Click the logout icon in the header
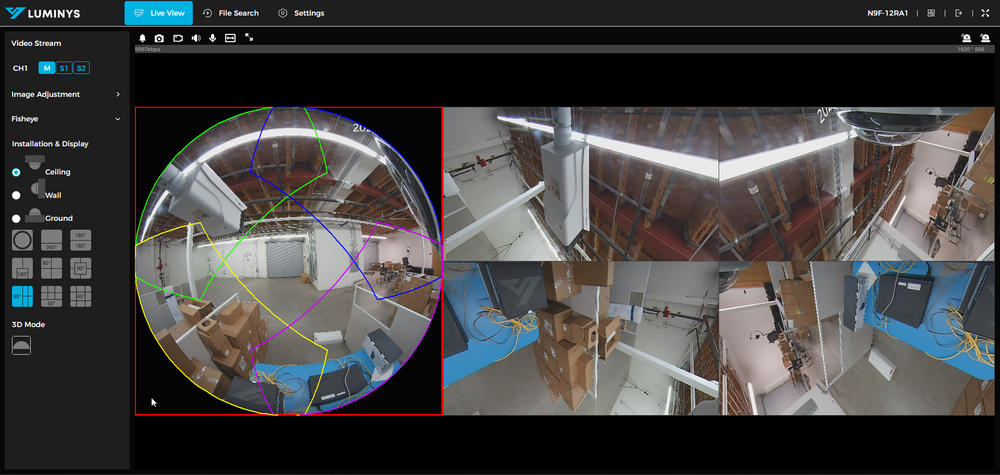 pyautogui.click(x=959, y=13)
